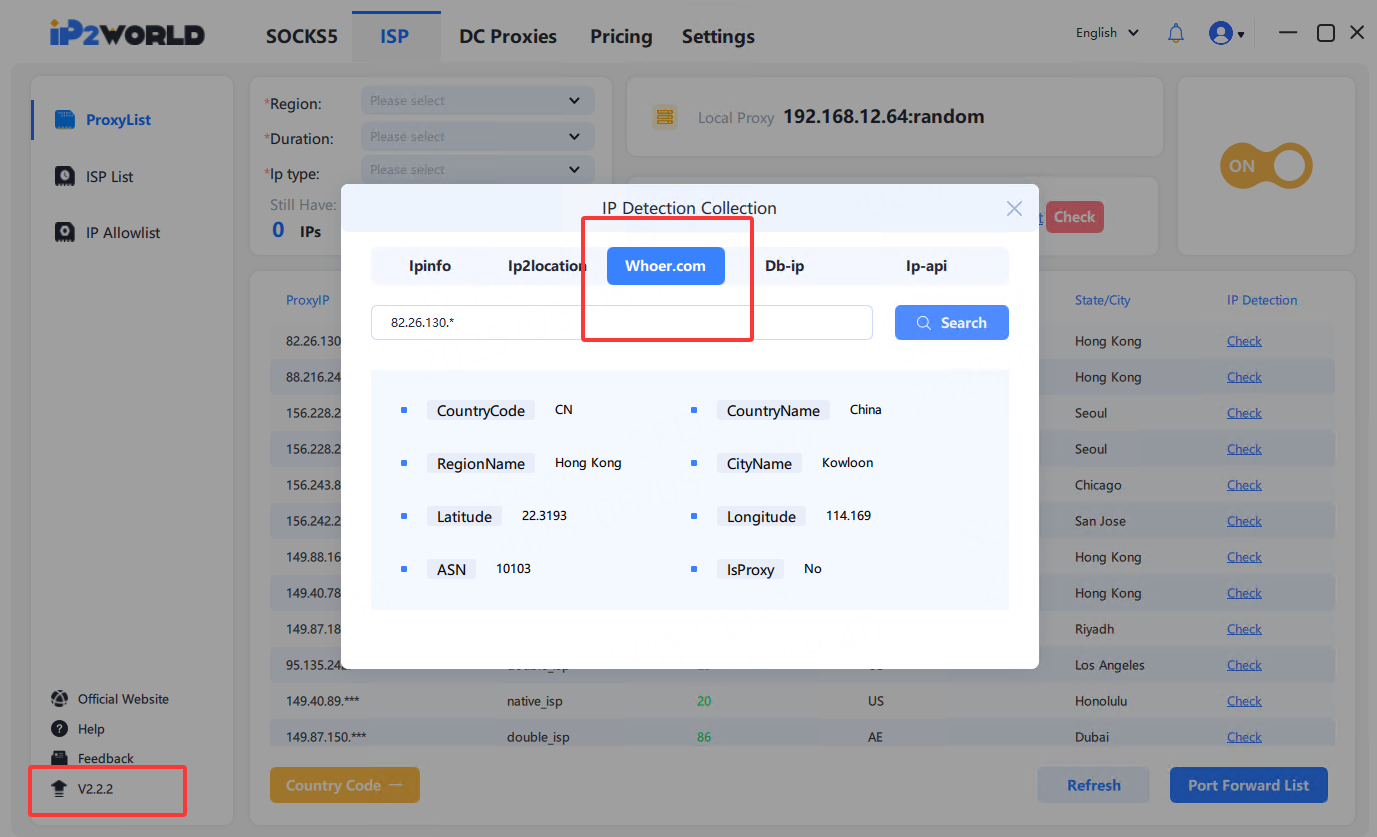The height and width of the screenshot is (837, 1377).
Task: Click the Country Code button
Action: pyautogui.click(x=345, y=785)
